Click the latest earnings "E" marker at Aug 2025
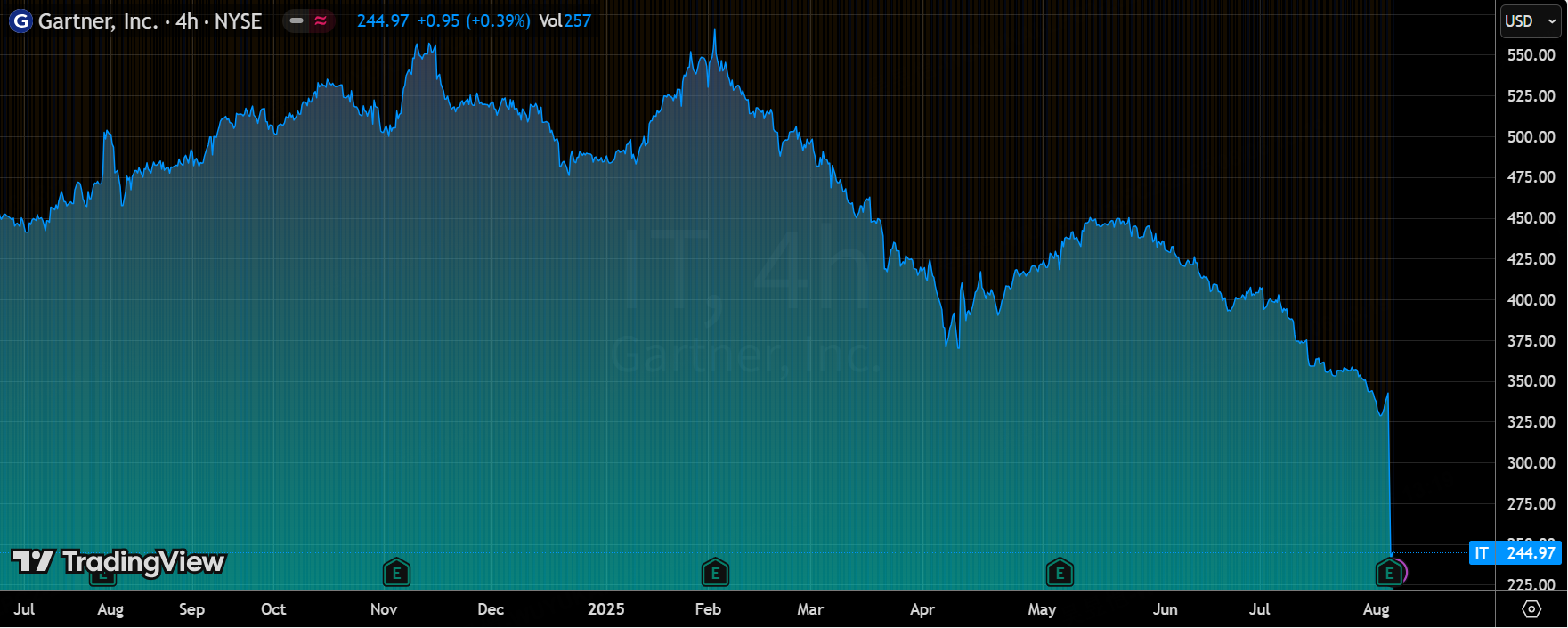 point(1389,573)
